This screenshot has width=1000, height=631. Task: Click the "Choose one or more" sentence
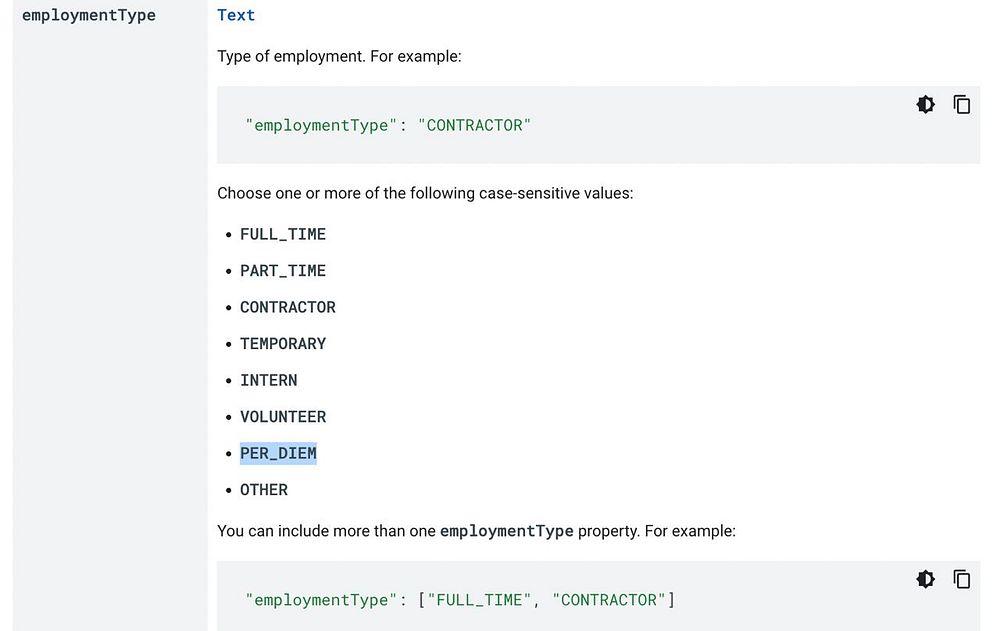click(425, 193)
